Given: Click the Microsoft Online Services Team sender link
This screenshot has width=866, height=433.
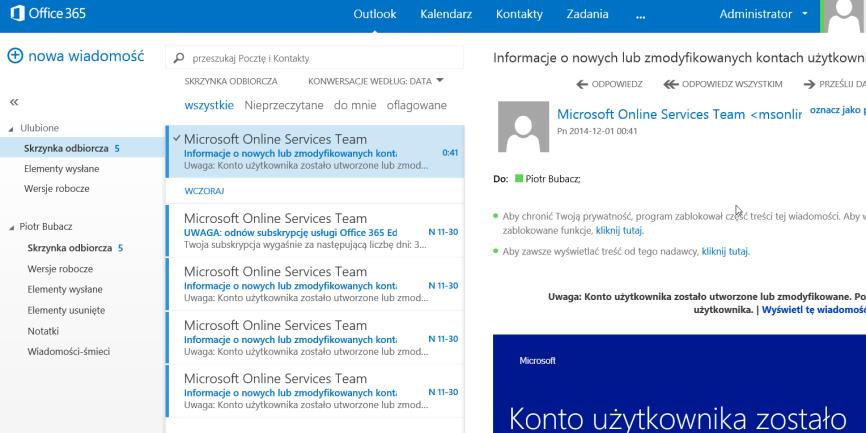Looking at the screenshot, I should (679, 114).
